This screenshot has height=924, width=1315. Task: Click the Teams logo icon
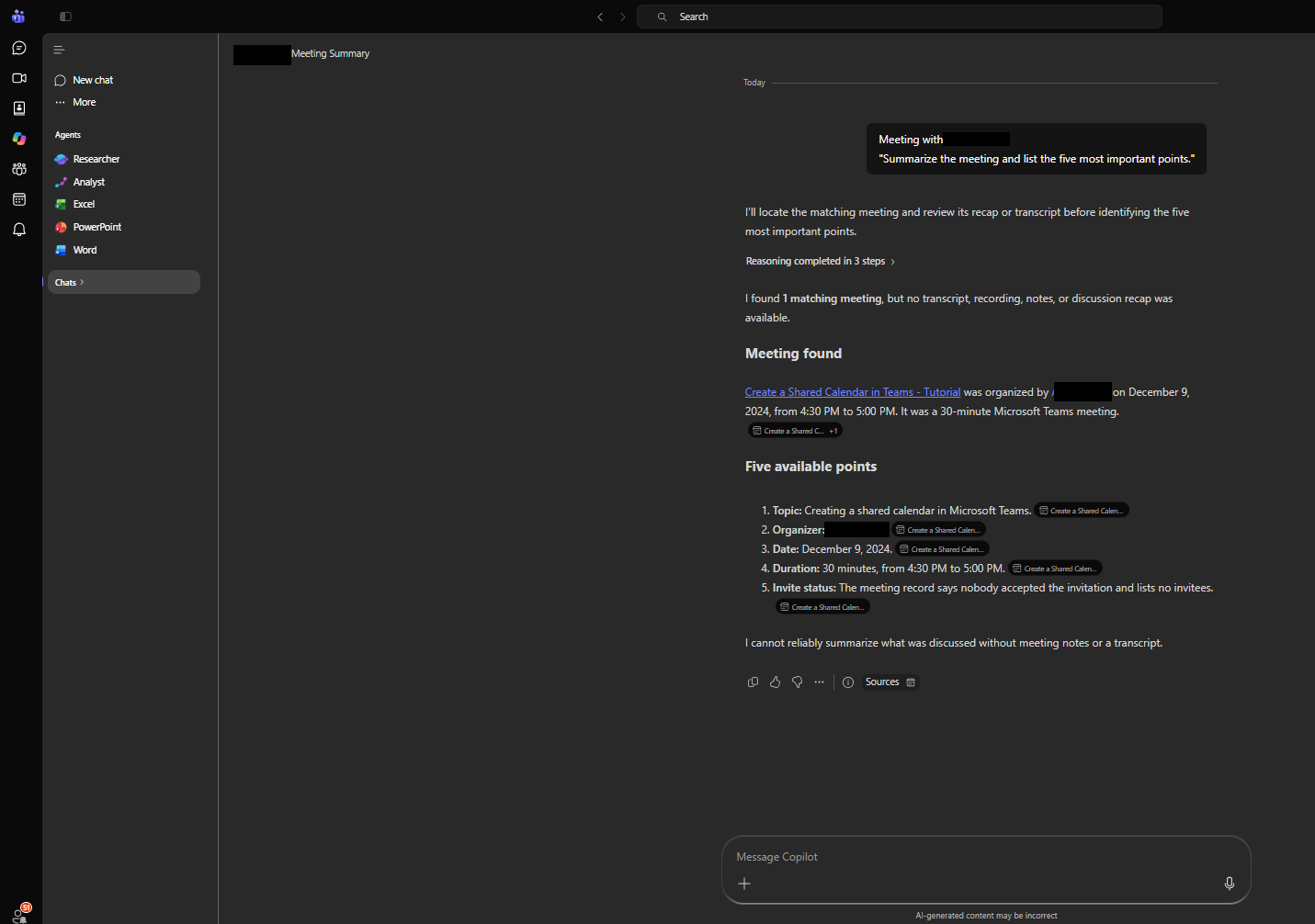point(18,16)
